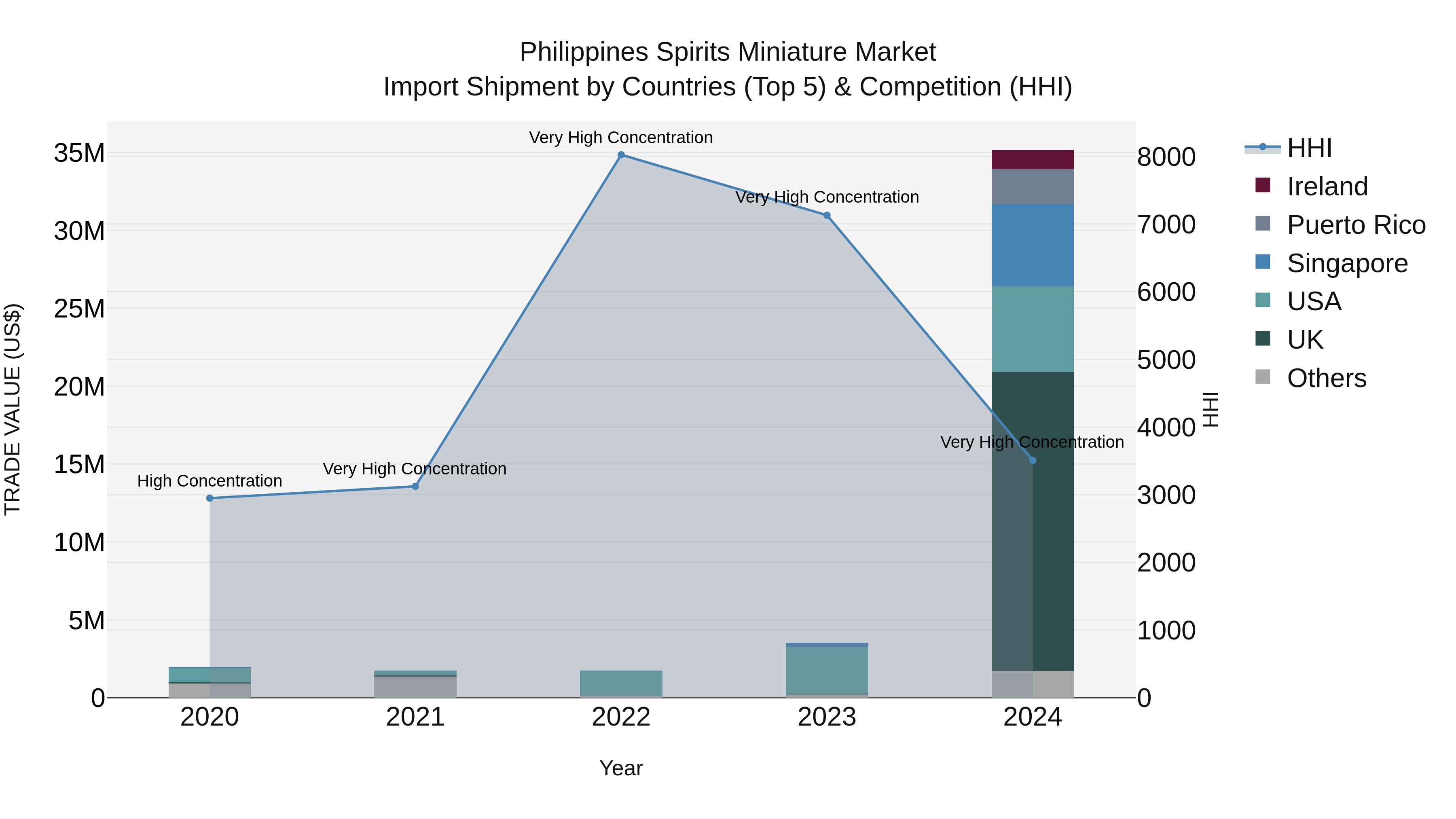Click the 'Very High Concentration' label near 2024
The image size is (1456, 819).
(1032, 442)
